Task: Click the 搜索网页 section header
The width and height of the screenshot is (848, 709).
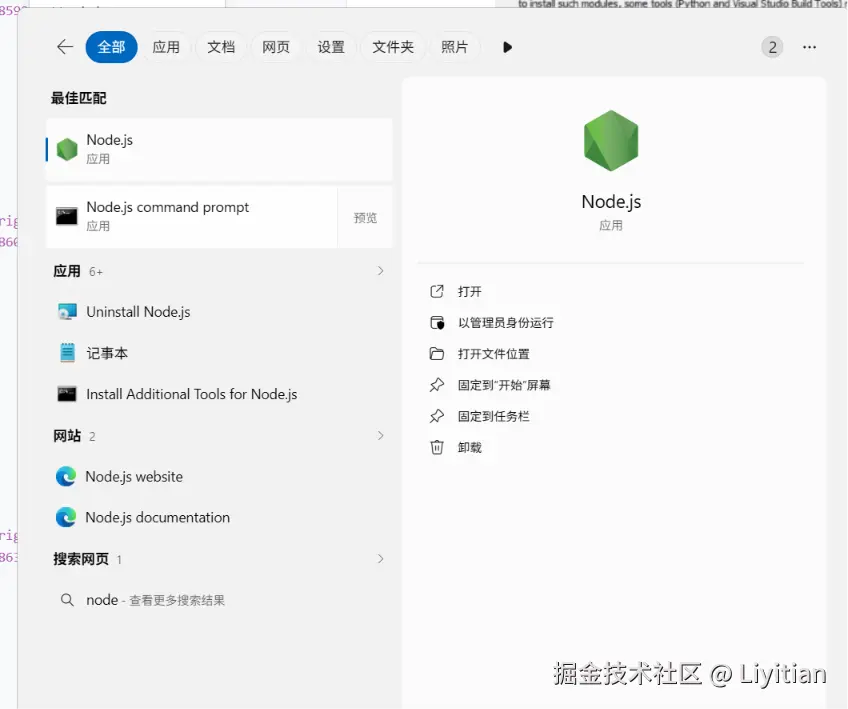Action: (x=81, y=559)
